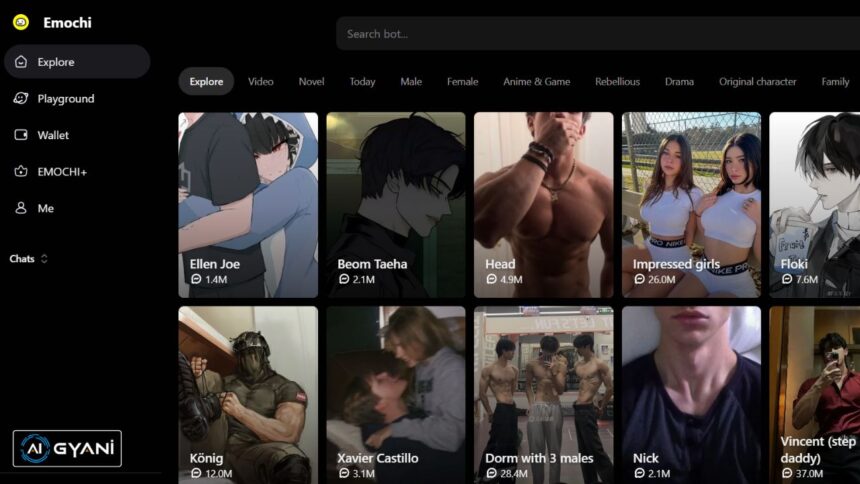The image size is (860, 484).
Task: Open the Wallet sidebar icon
Action: (x=21, y=135)
